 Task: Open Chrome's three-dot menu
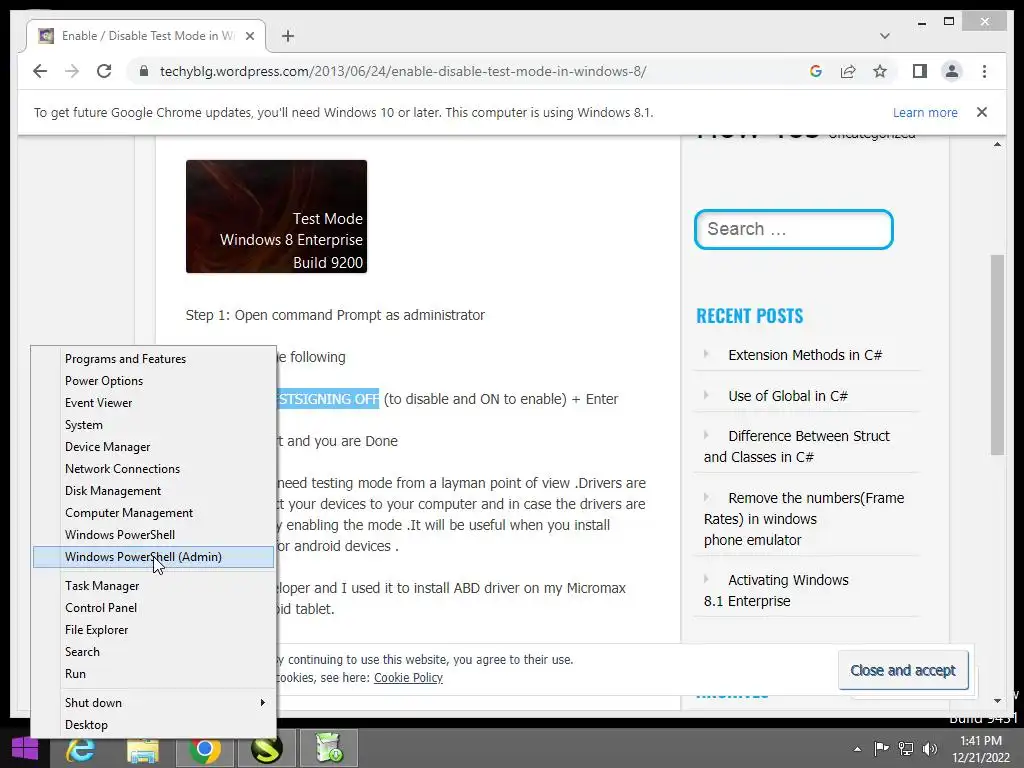(x=984, y=71)
